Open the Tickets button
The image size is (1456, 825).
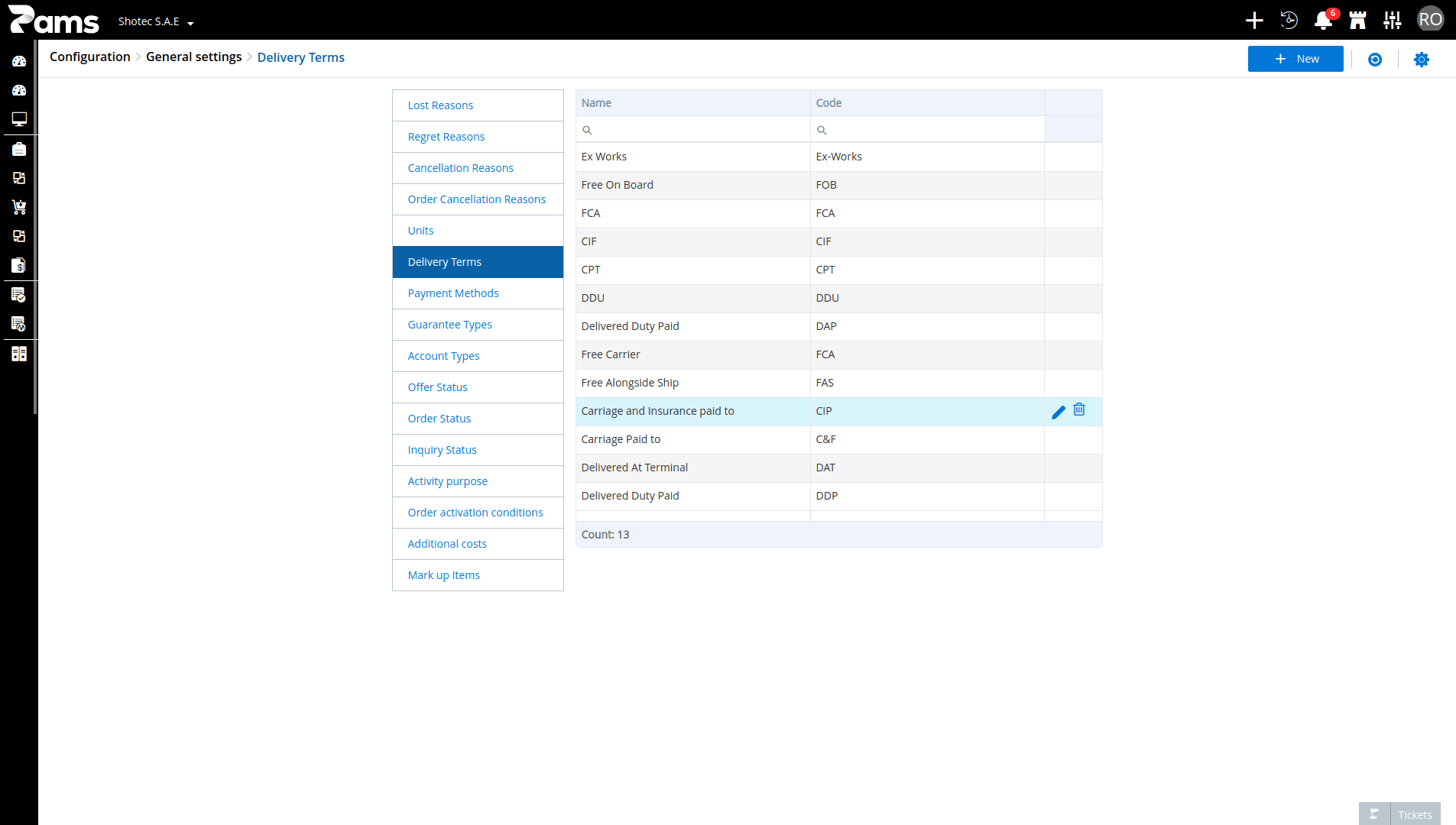tap(1399, 814)
